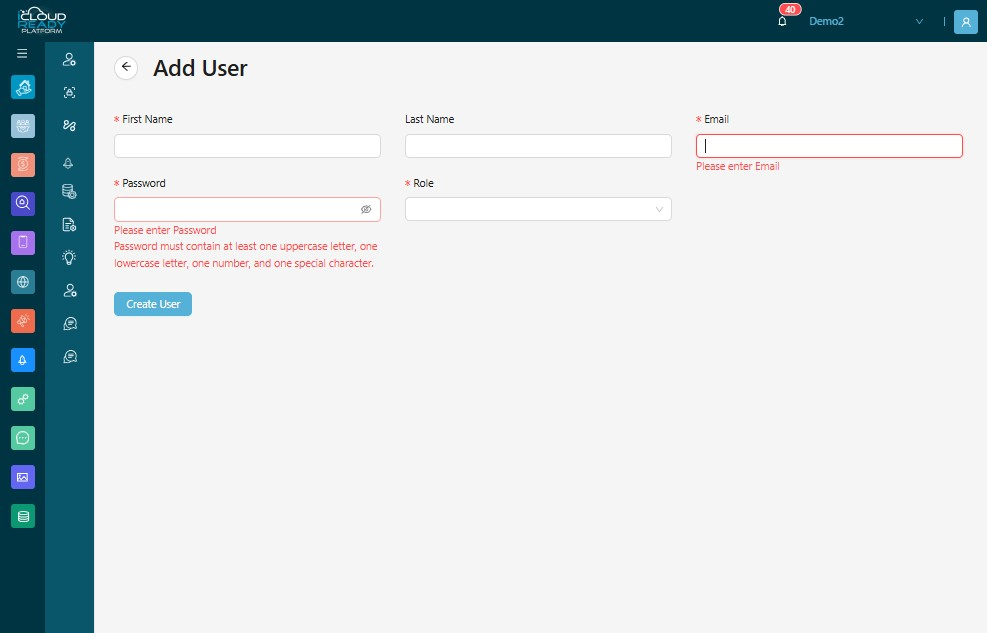Open the purple image gallery tile
This screenshot has width=987, height=633.
23,477
